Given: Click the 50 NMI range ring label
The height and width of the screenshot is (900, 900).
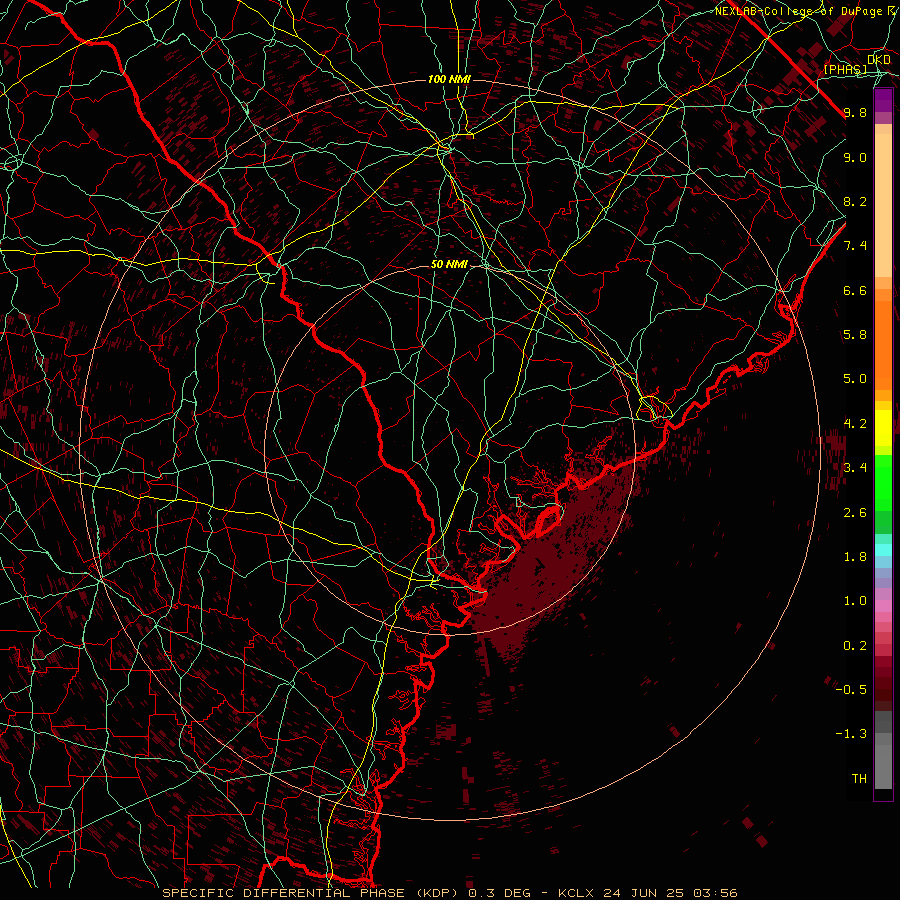Looking at the screenshot, I should click(449, 265).
